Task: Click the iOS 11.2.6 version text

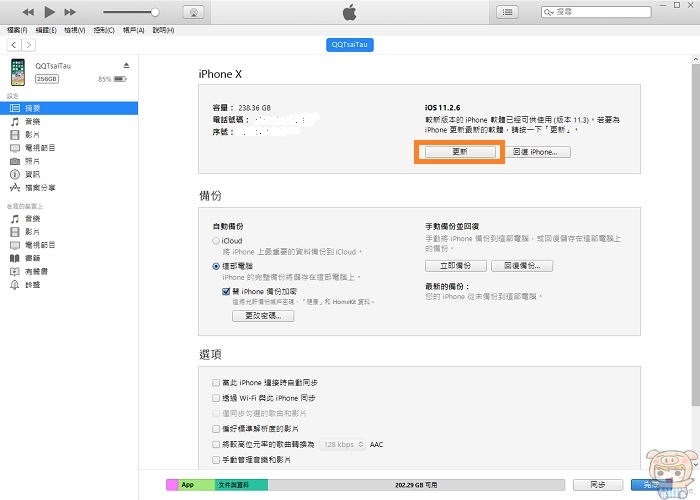Action: click(442, 108)
